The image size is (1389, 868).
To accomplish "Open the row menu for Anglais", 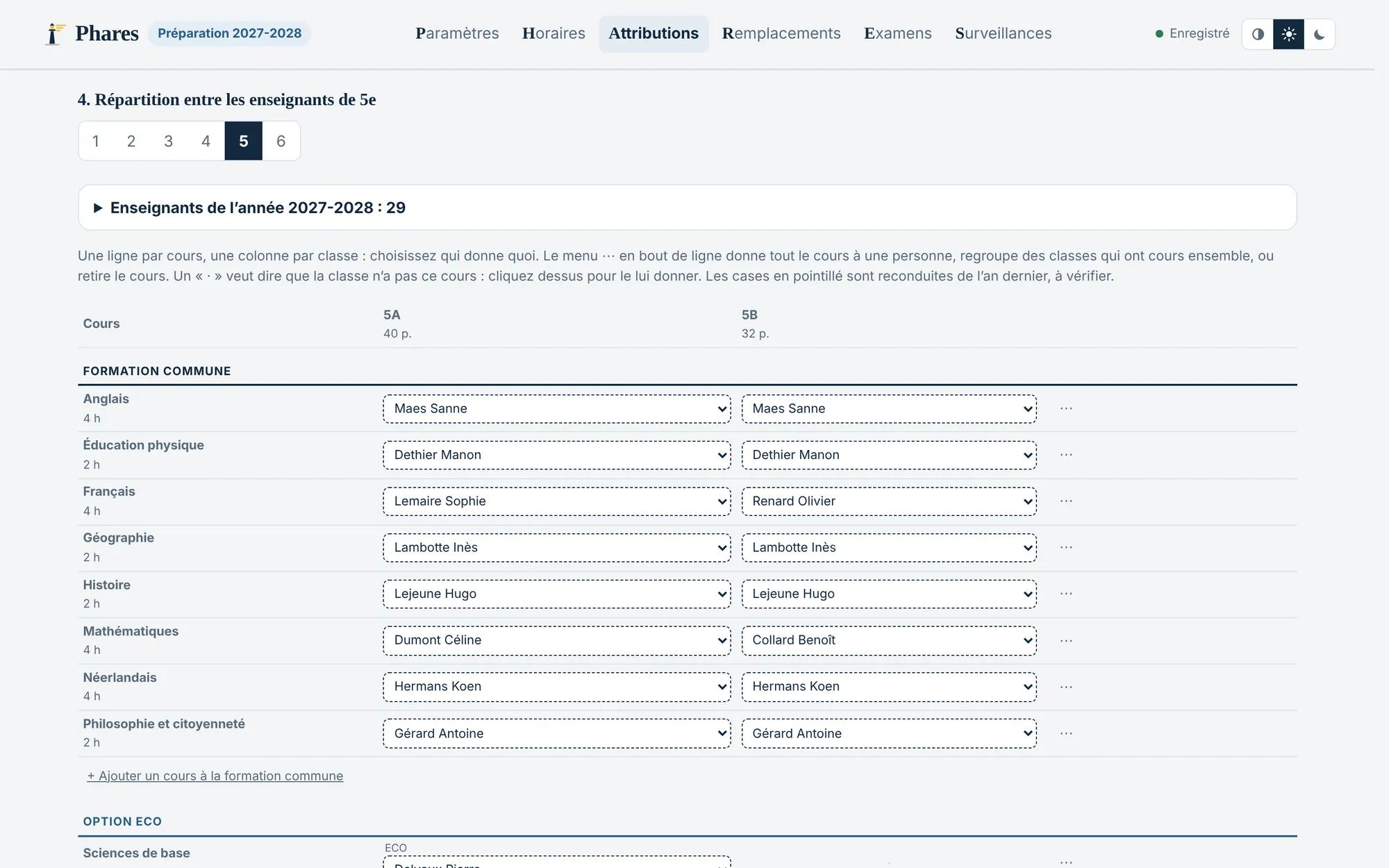I will pyautogui.click(x=1066, y=409).
